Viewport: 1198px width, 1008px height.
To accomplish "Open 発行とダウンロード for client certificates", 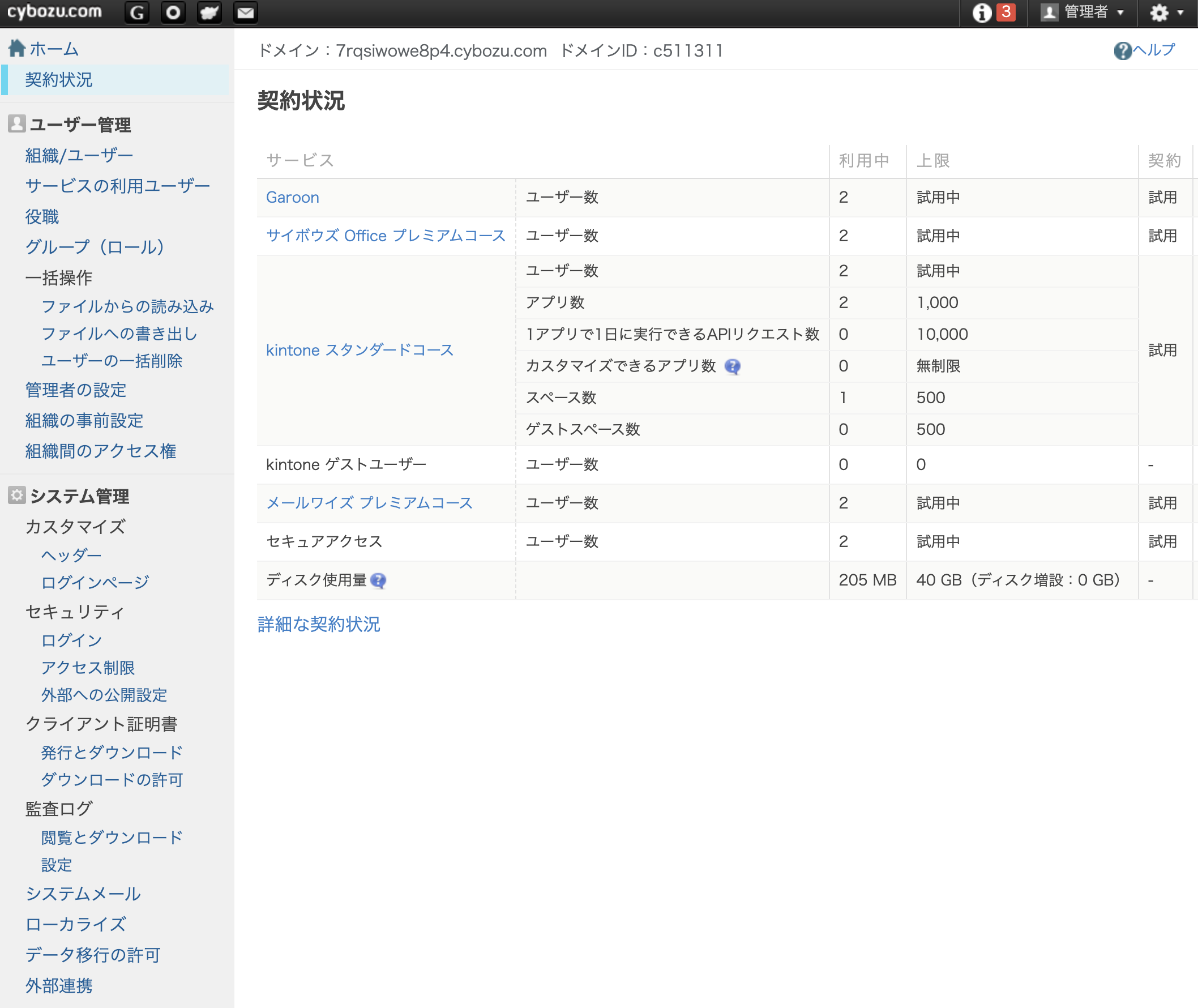I will pyautogui.click(x=112, y=753).
